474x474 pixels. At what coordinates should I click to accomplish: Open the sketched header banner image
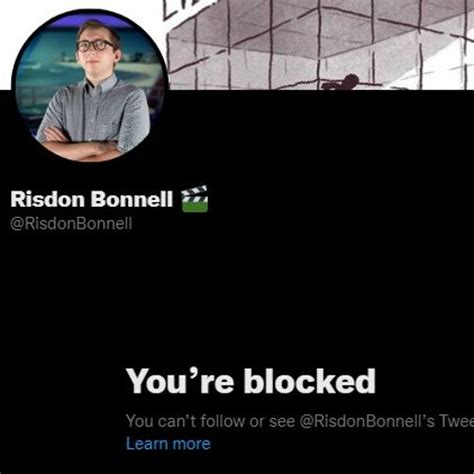(320, 45)
